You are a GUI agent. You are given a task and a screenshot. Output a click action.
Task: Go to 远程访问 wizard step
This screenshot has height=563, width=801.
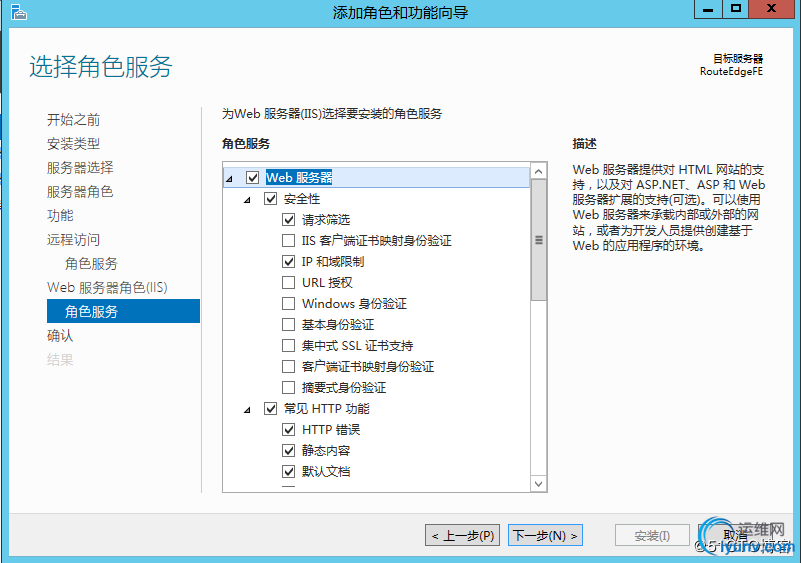click(74, 240)
